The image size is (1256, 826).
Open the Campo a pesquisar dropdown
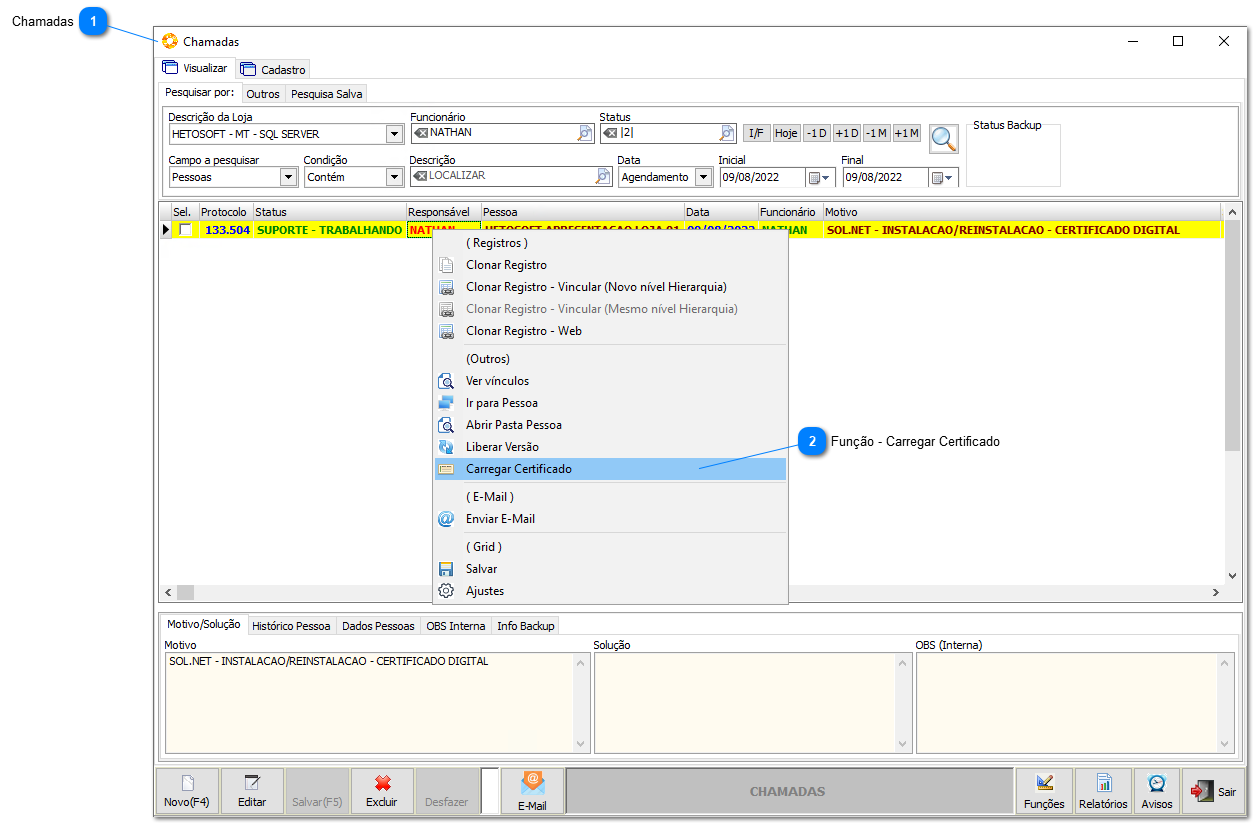(288, 177)
